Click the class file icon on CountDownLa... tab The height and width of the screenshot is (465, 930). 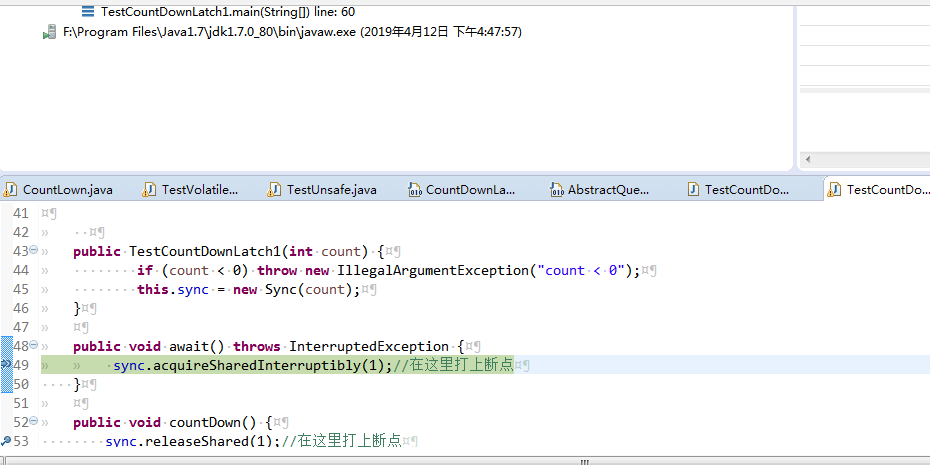coord(414,190)
